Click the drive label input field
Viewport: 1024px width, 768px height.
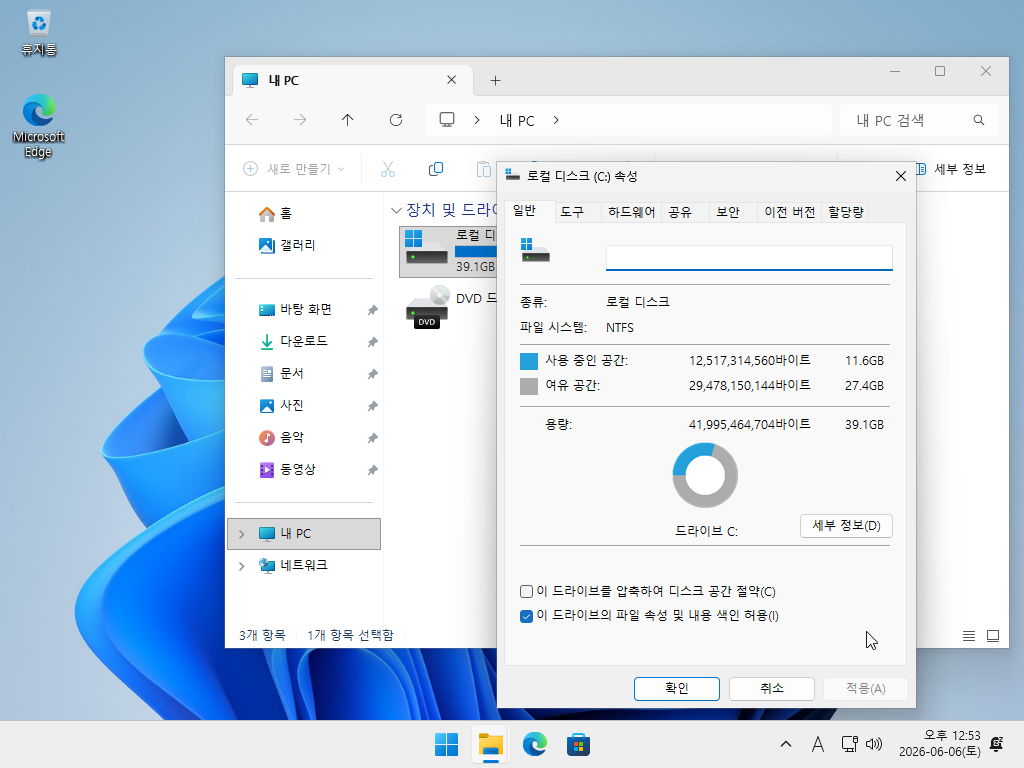(749, 257)
